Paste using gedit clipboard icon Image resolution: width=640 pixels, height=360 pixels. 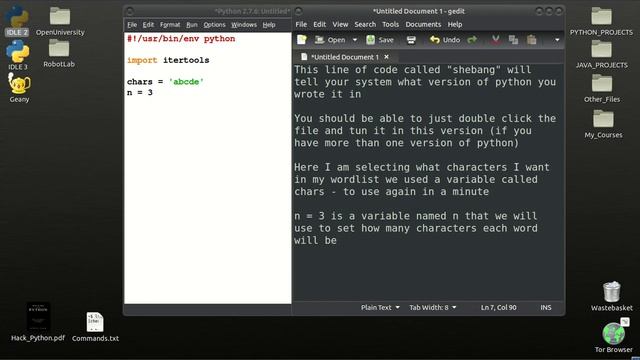(531, 40)
